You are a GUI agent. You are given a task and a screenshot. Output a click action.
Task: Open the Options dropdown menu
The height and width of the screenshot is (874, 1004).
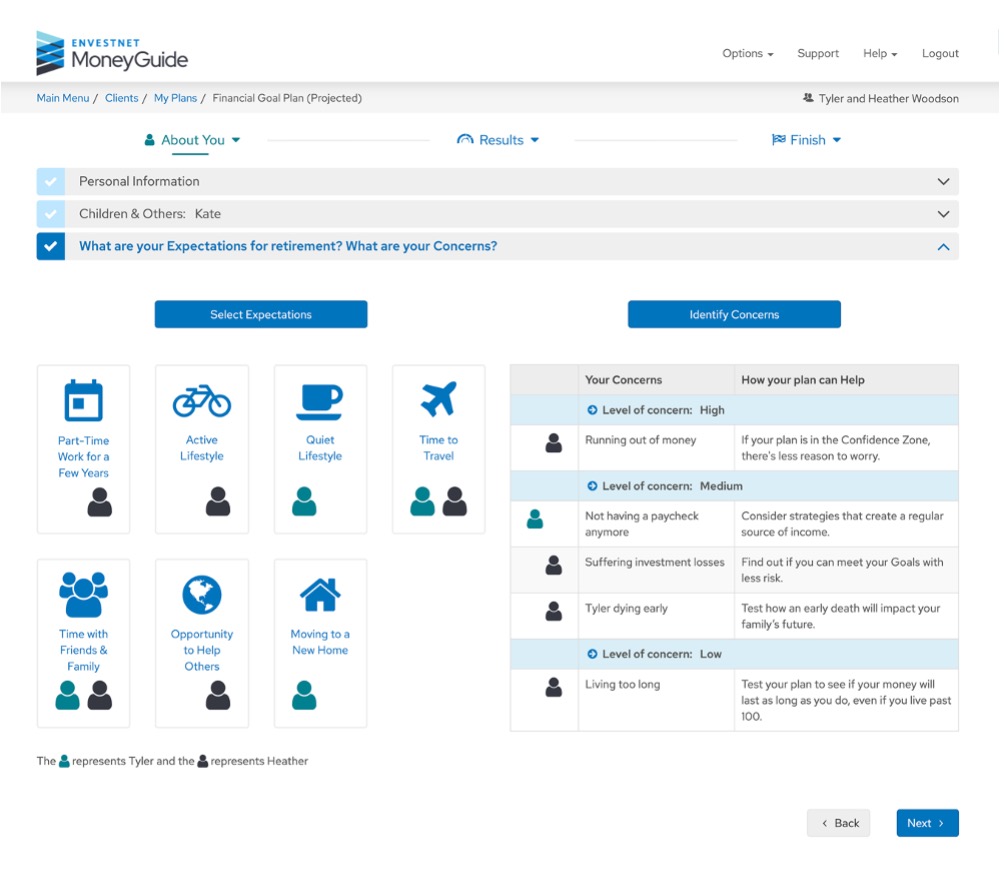[748, 53]
